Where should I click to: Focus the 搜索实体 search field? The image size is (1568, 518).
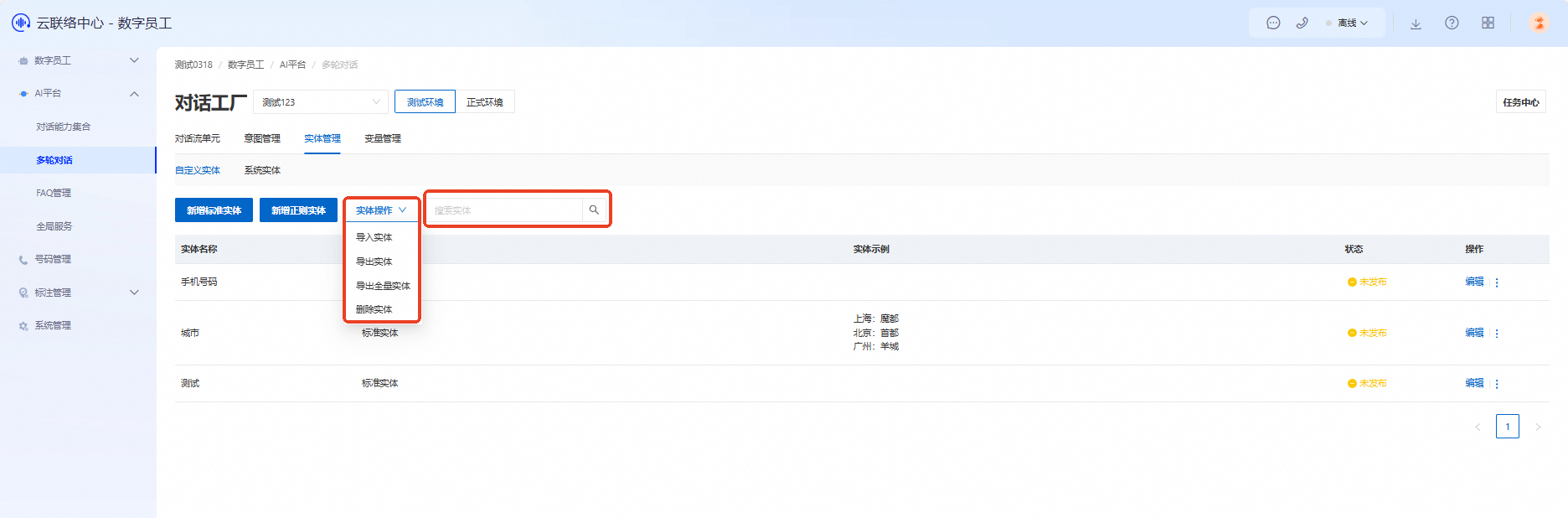504,210
